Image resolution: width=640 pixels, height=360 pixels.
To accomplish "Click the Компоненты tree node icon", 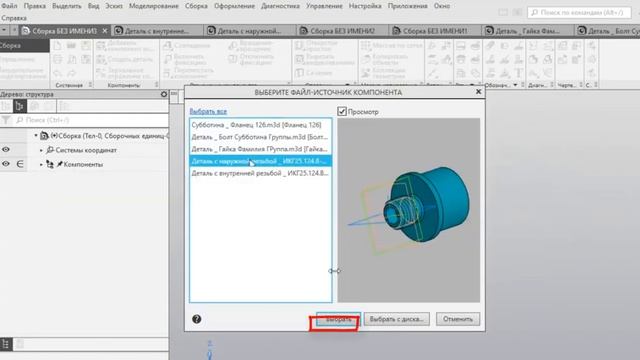I will click(50, 164).
